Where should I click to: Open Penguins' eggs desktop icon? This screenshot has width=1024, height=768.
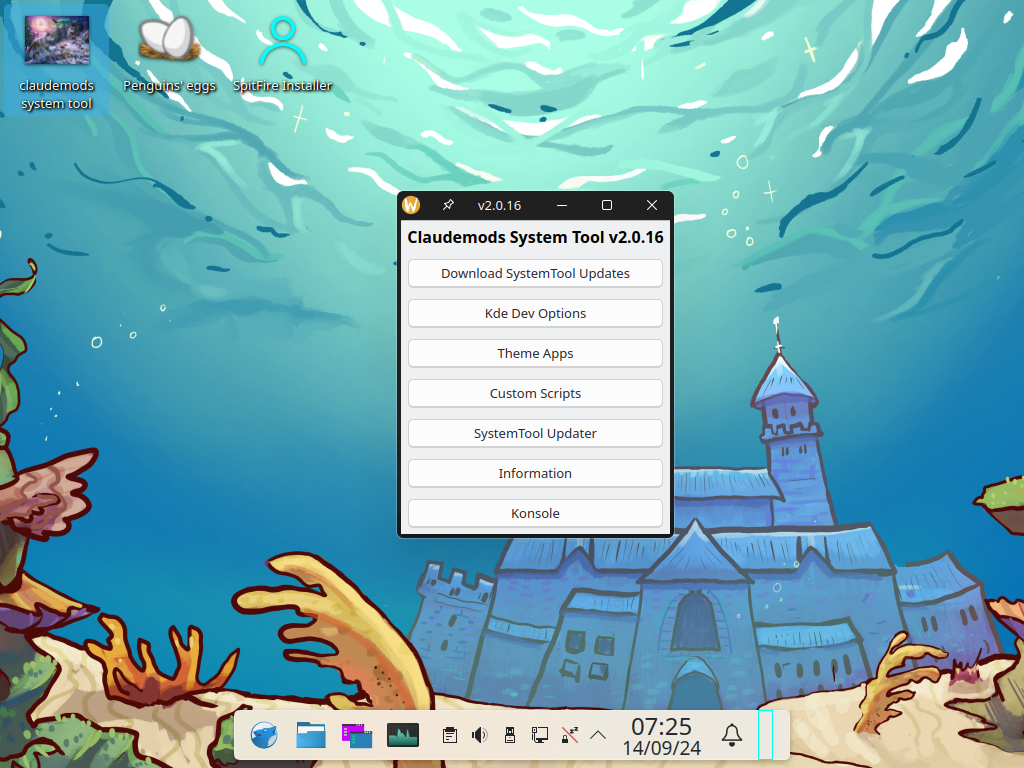tap(169, 55)
